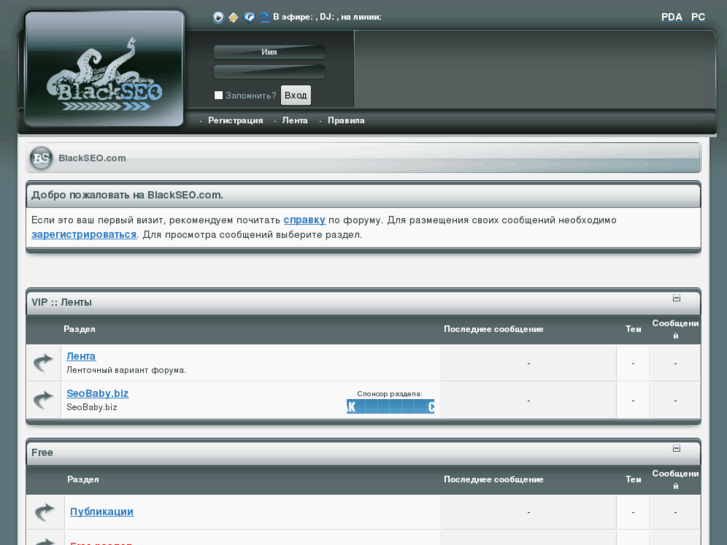The width and height of the screenshot is (727, 545).
Task: Click the arrow icon beside Публикации forum
Action: click(x=45, y=512)
